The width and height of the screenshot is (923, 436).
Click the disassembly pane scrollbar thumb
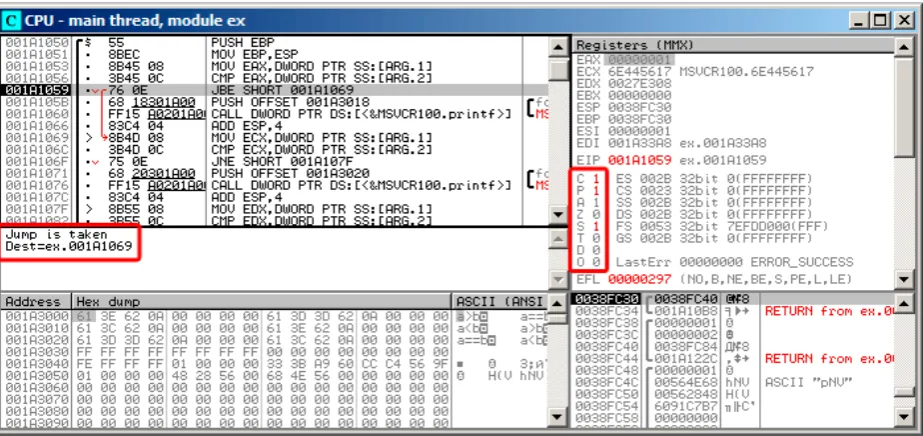pos(557,68)
